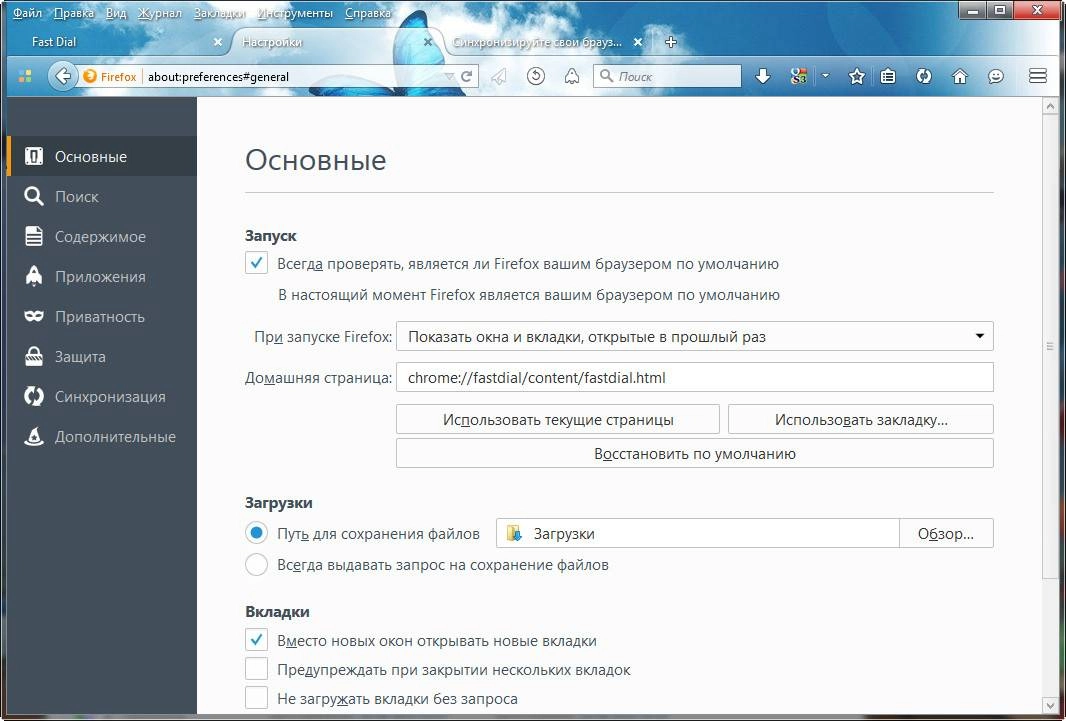
Task: Reload the page with refresh icon
Action: 466,76
